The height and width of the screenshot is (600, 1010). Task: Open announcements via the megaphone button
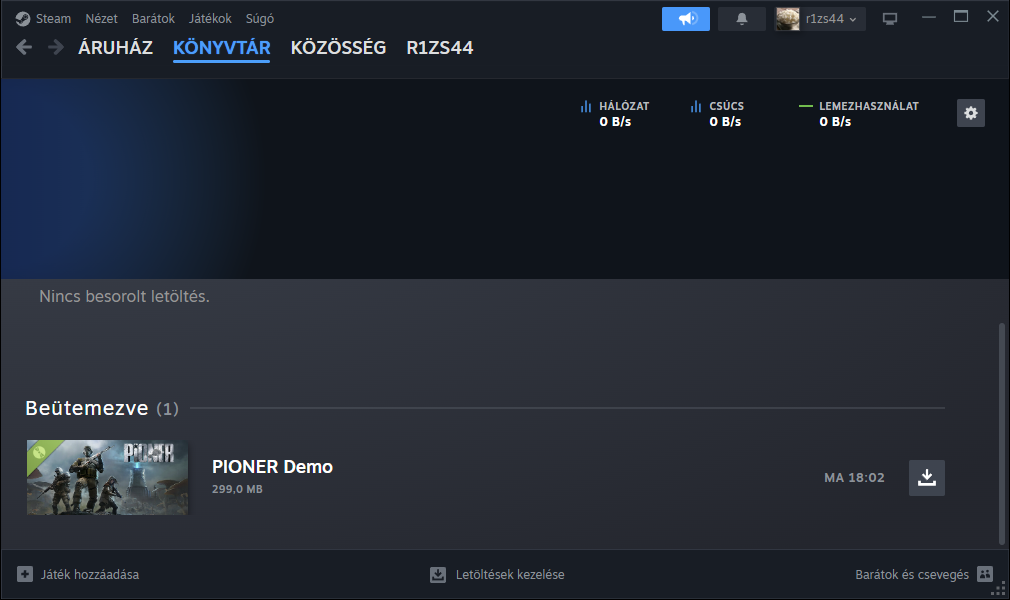[686, 19]
